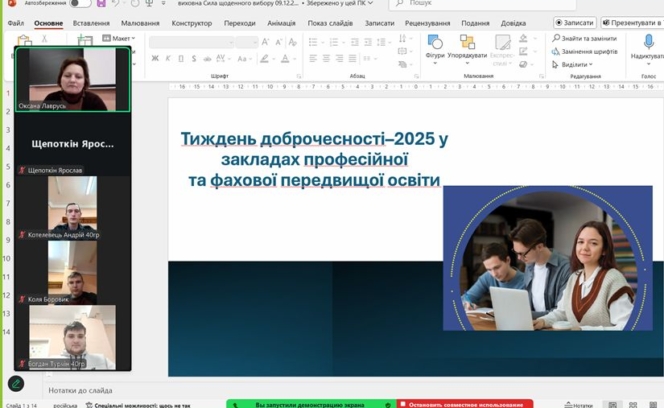
Task: Toggle the Автозбереження switch
Action: click(80, 4)
